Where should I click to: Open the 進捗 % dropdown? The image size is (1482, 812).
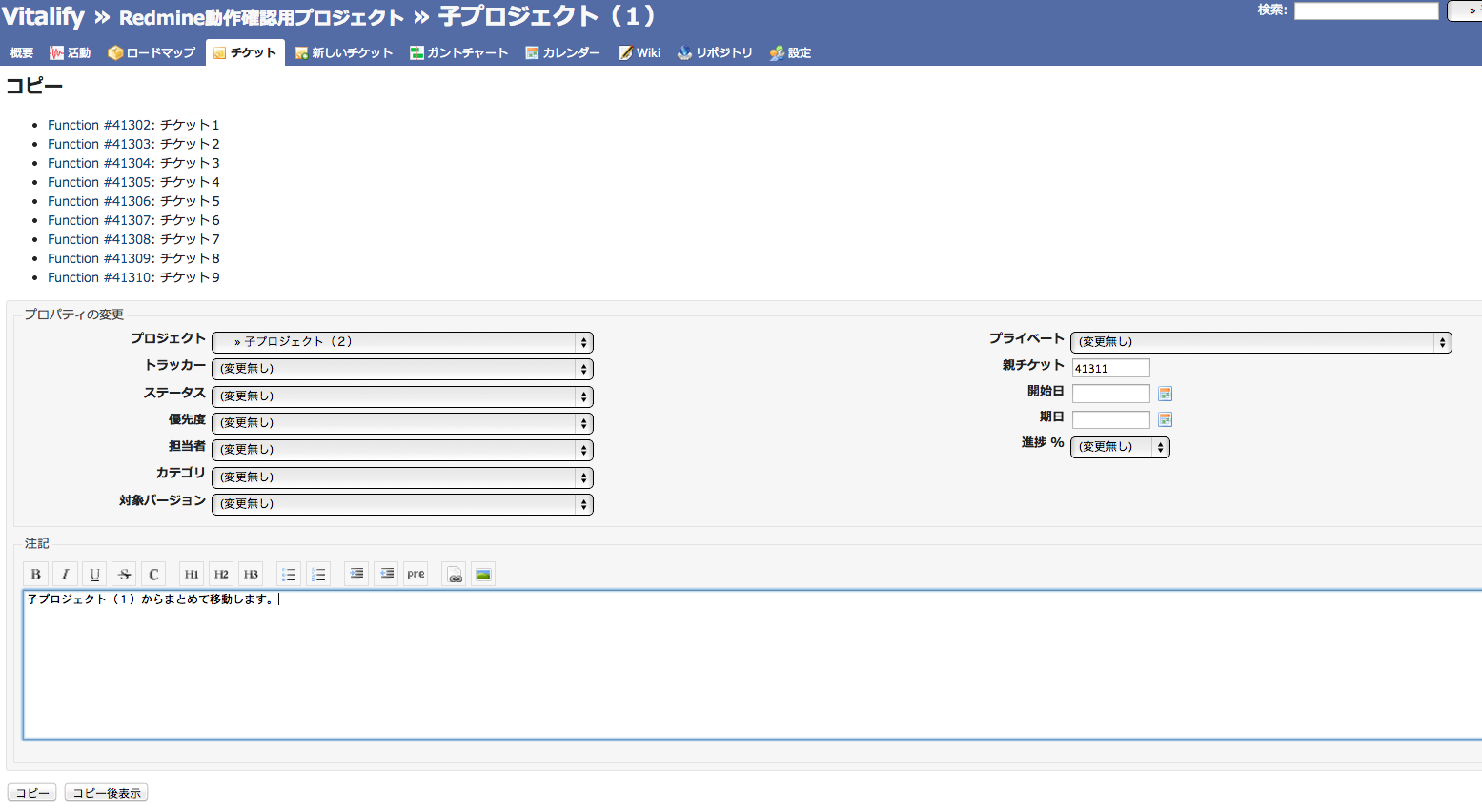pyautogui.click(x=1120, y=447)
